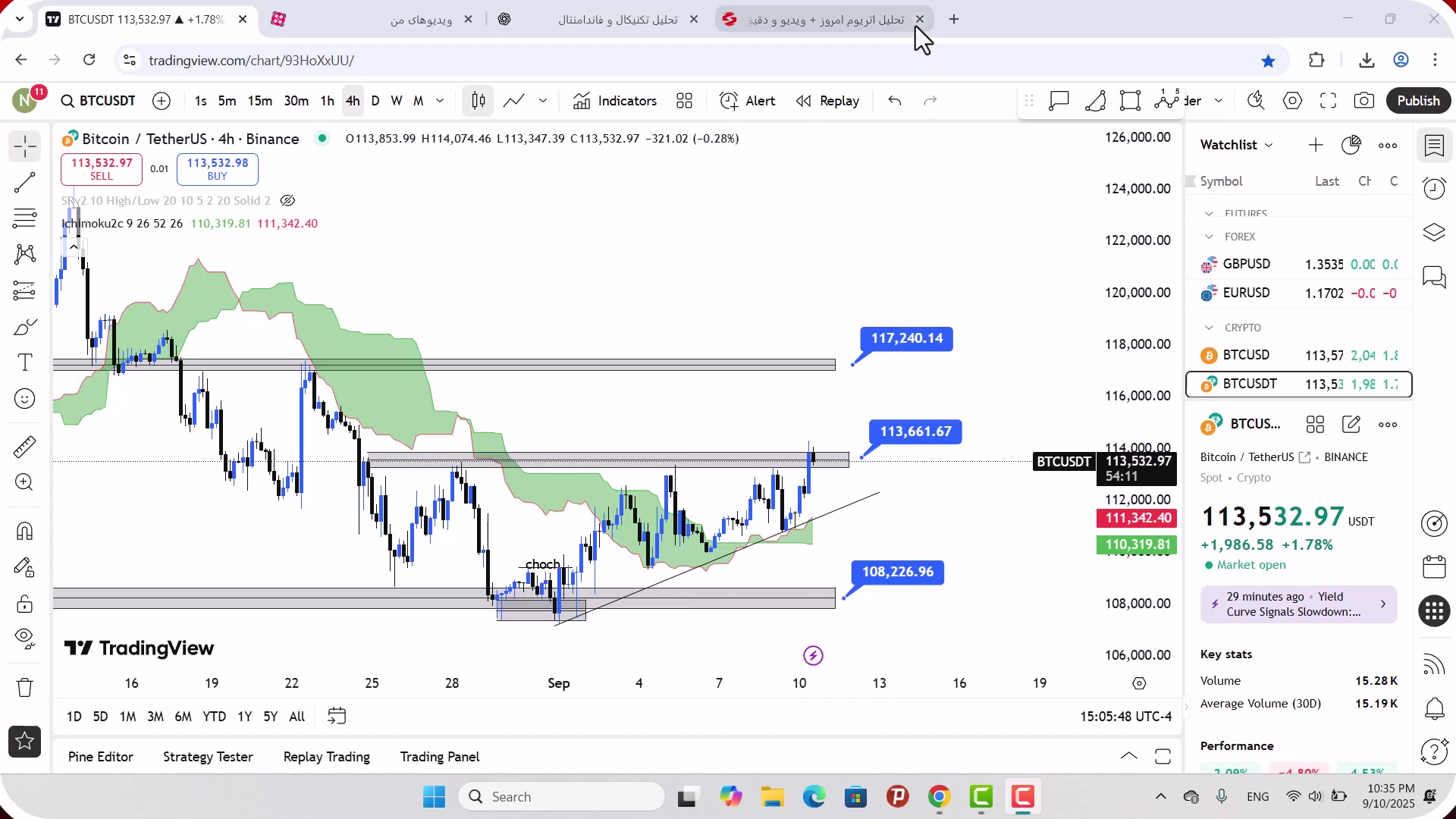1456x819 pixels.
Task: Select the trend line drawing tool
Action: click(24, 183)
